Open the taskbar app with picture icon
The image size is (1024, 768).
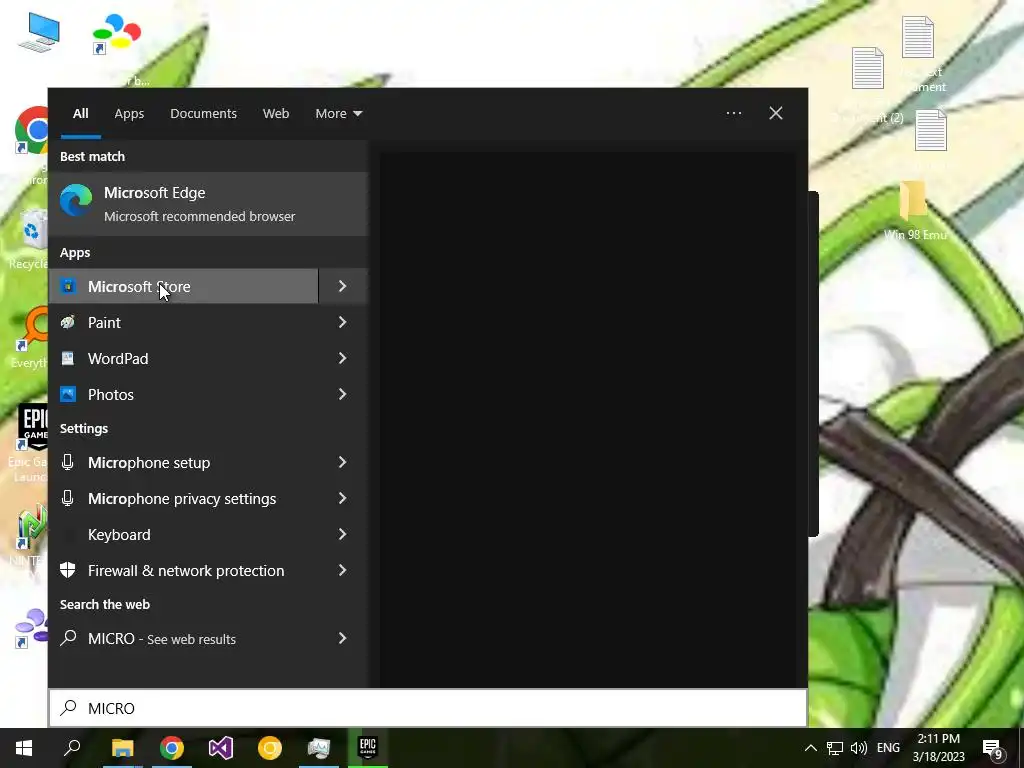click(319, 748)
